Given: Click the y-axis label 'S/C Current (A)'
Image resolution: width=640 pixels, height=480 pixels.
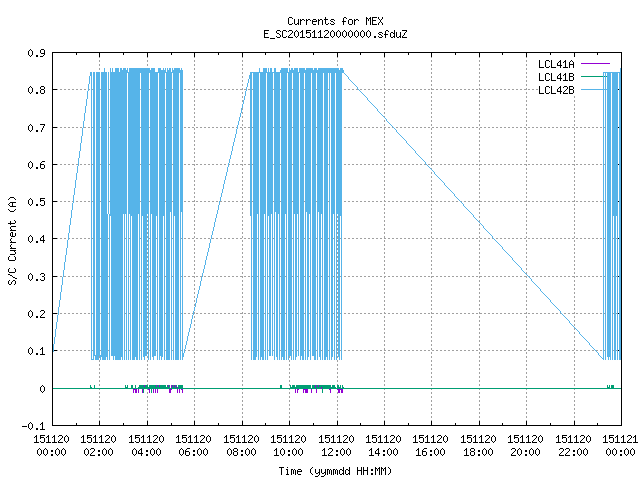Looking at the screenshot, I should click(13, 240).
